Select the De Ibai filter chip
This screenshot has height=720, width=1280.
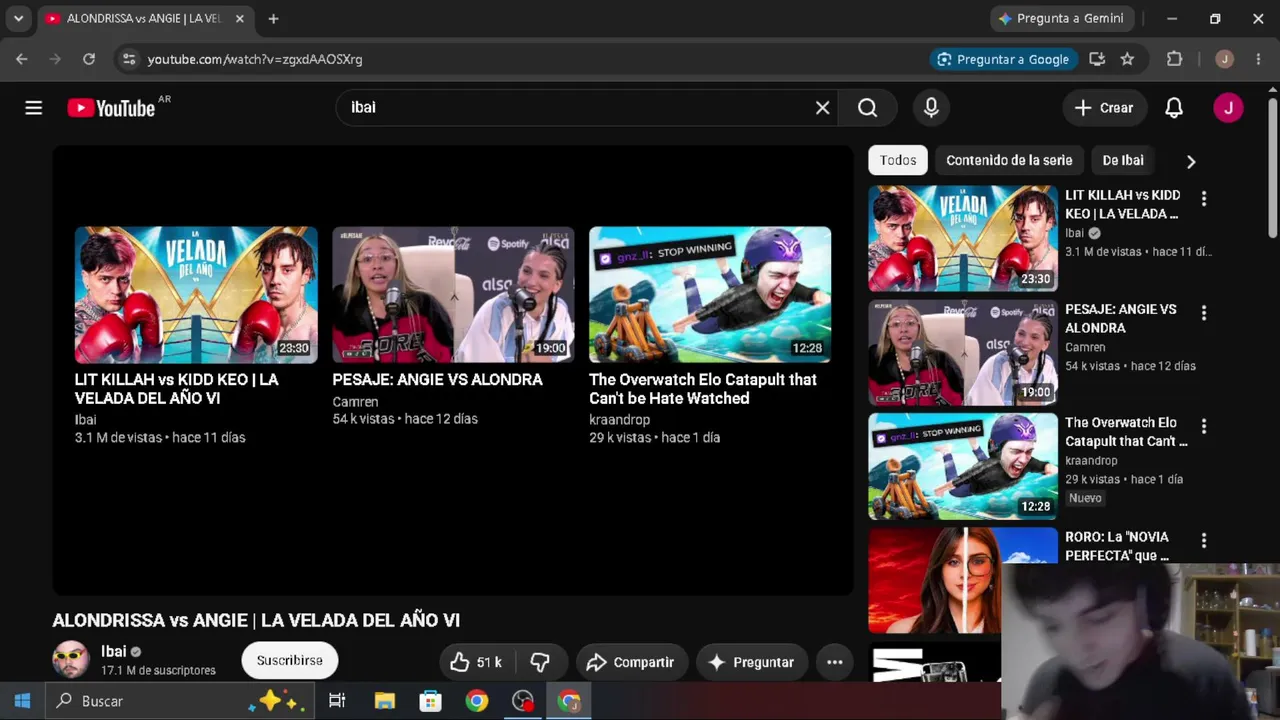point(1123,160)
